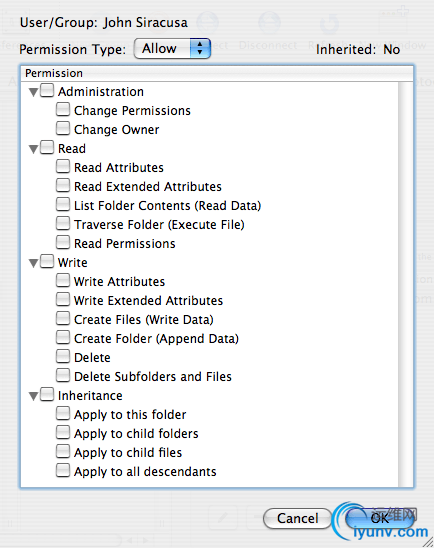Image resolution: width=434 pixels, height=548 pixels.
Task: Toggle the Write group checkbox
Action: point(47,261)
